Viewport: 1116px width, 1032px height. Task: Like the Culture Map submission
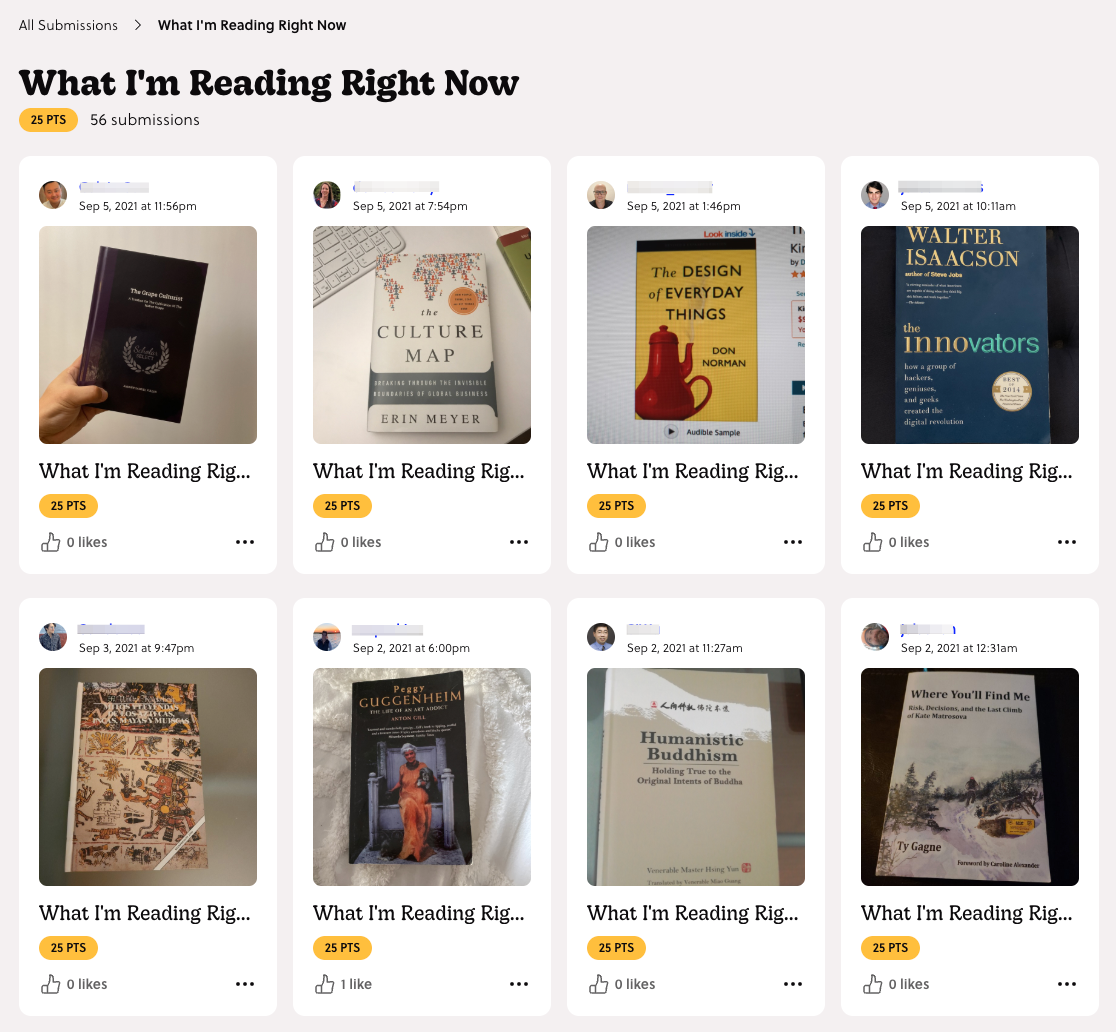(x=325, y=542)
